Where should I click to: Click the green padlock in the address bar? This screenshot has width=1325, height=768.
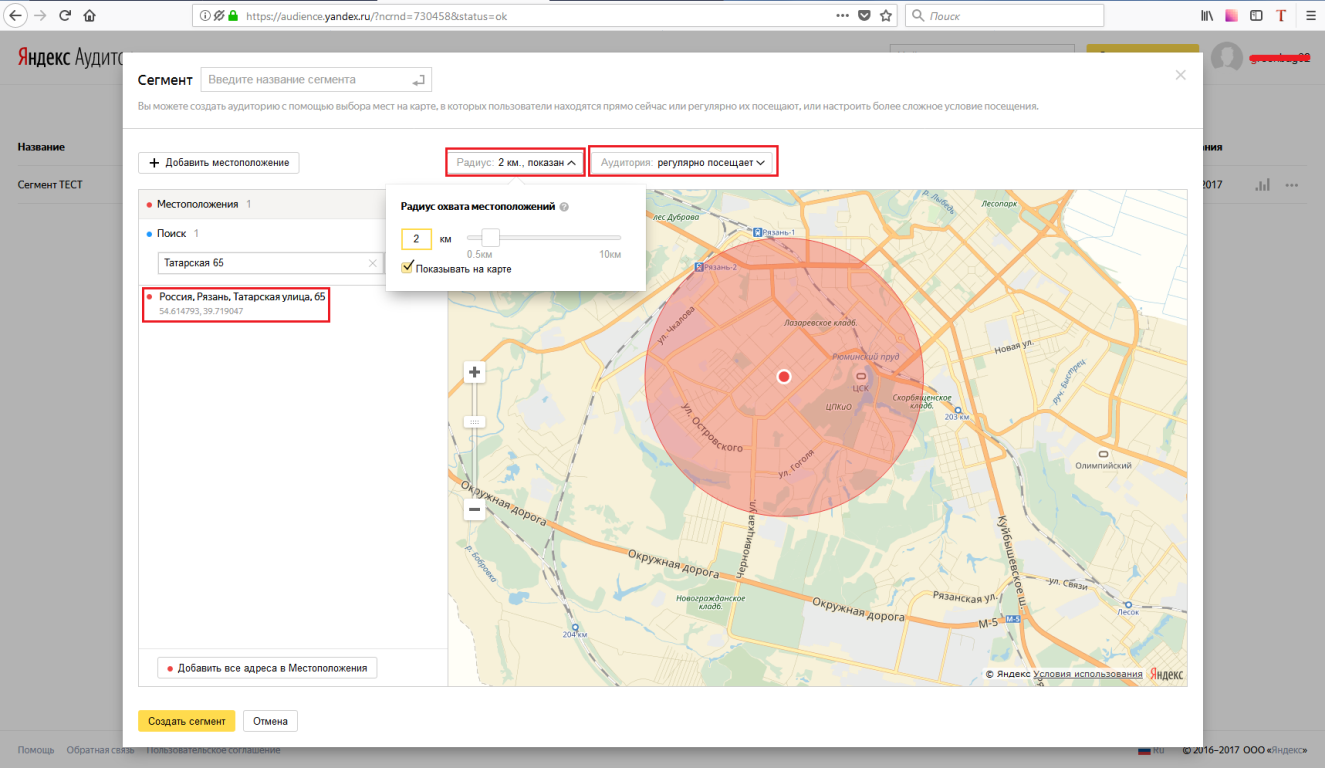point(233,16)
